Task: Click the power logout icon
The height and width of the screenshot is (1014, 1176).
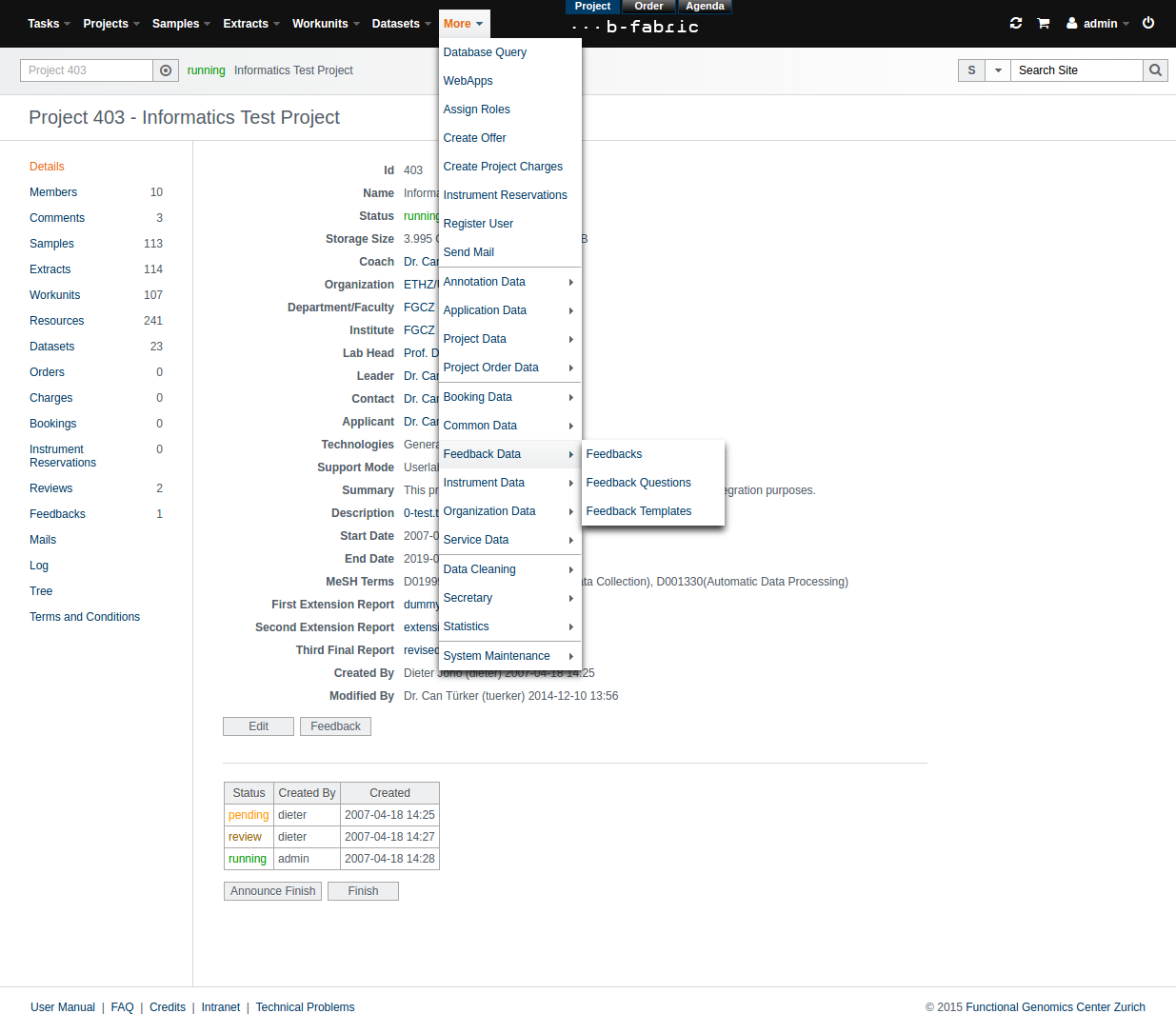Action: click(x=1148, y=23)
